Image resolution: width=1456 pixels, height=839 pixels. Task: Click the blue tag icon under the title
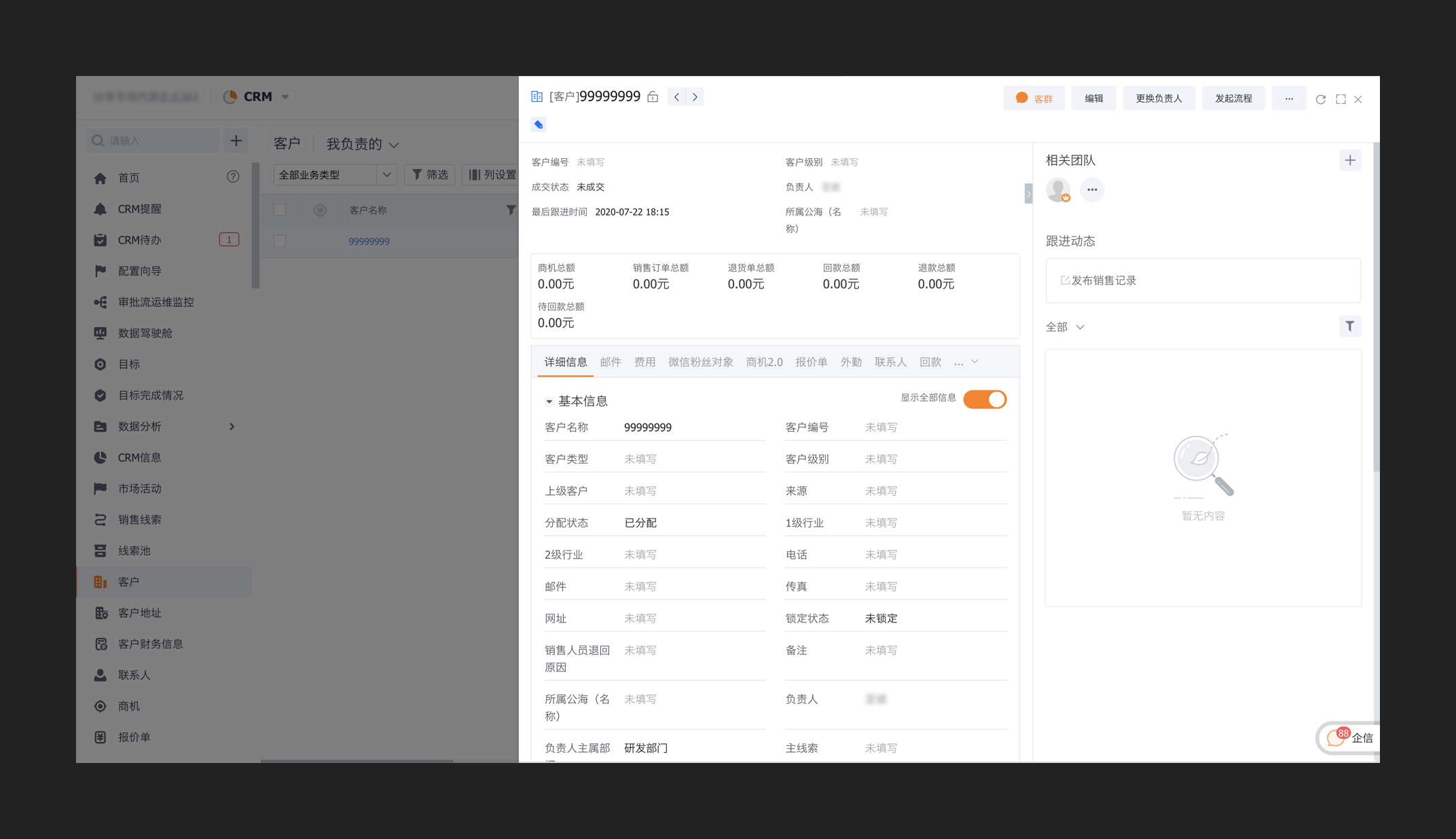[x=539, y=124]
